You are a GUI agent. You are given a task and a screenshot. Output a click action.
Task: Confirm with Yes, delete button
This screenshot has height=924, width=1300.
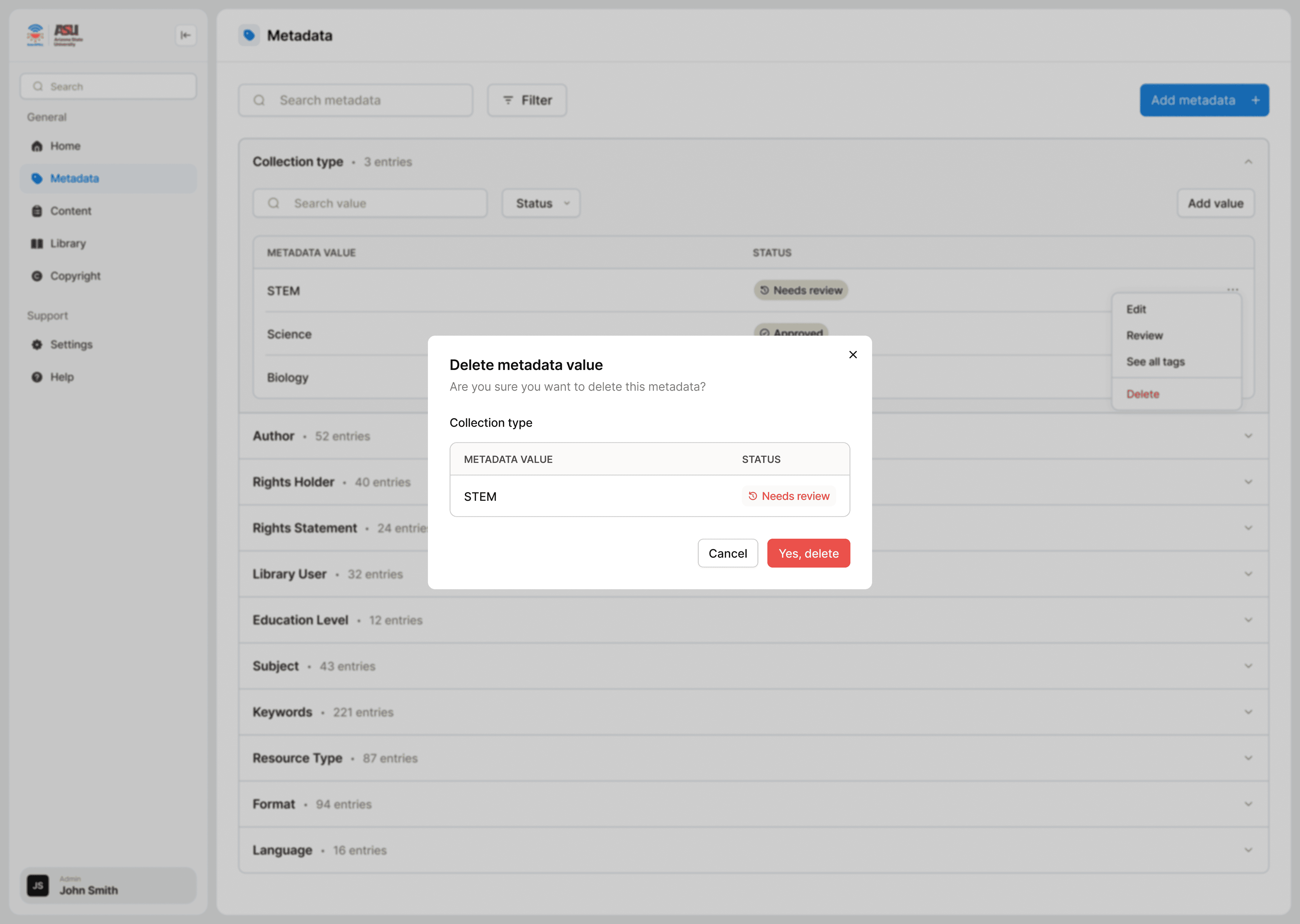tap(808, 553)
